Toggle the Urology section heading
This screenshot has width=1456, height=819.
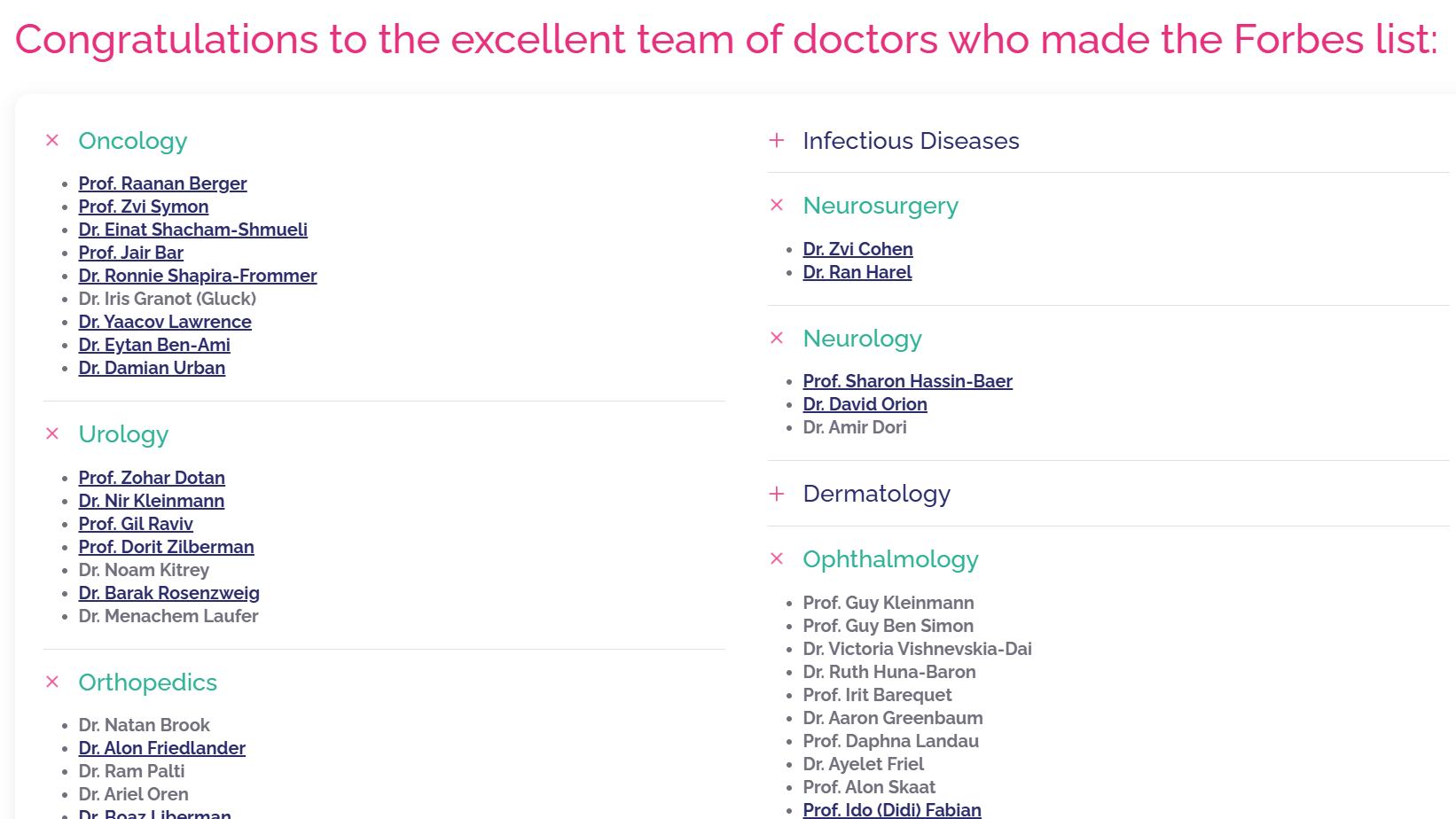123,434
